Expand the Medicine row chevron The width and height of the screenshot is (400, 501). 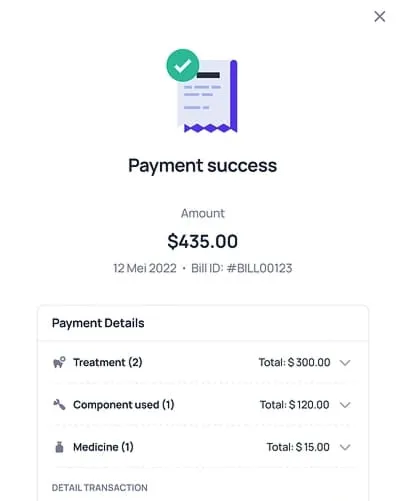345,447
